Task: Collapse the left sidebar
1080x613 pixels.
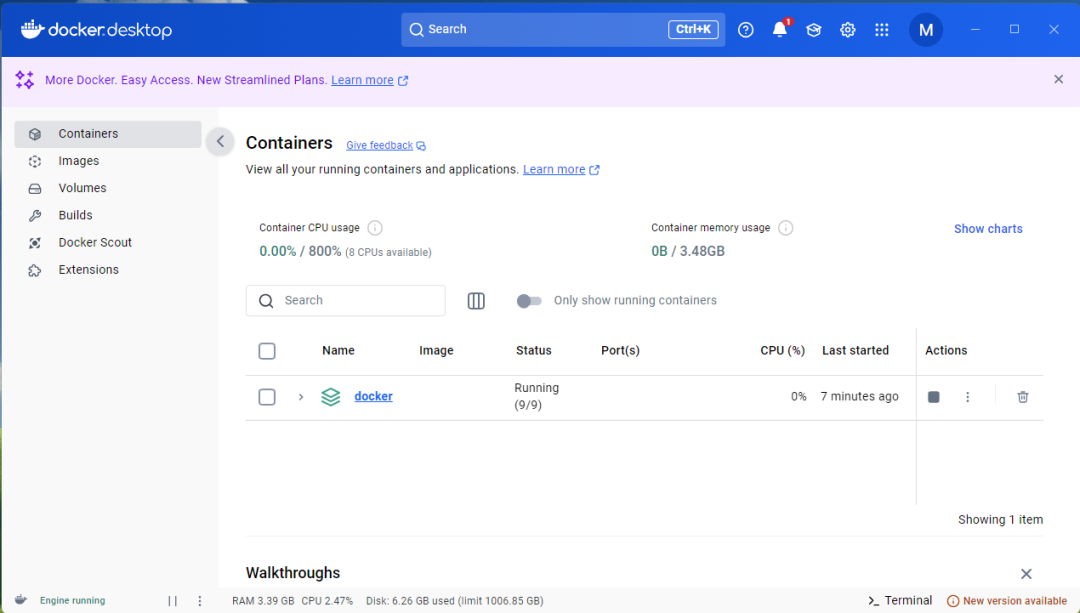Action: pos(220,142)
